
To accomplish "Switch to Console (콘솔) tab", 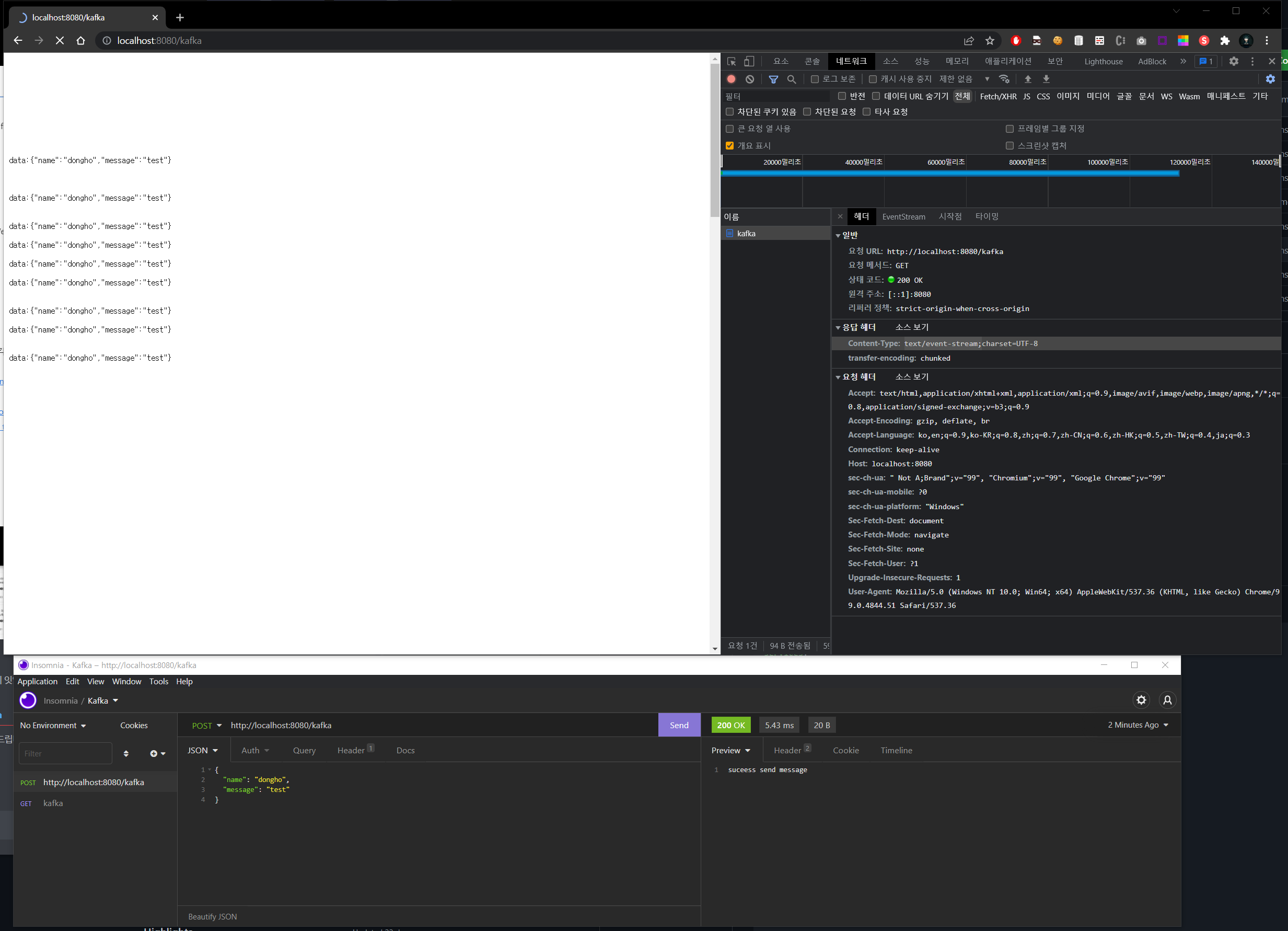I will (x=812, y=61).
